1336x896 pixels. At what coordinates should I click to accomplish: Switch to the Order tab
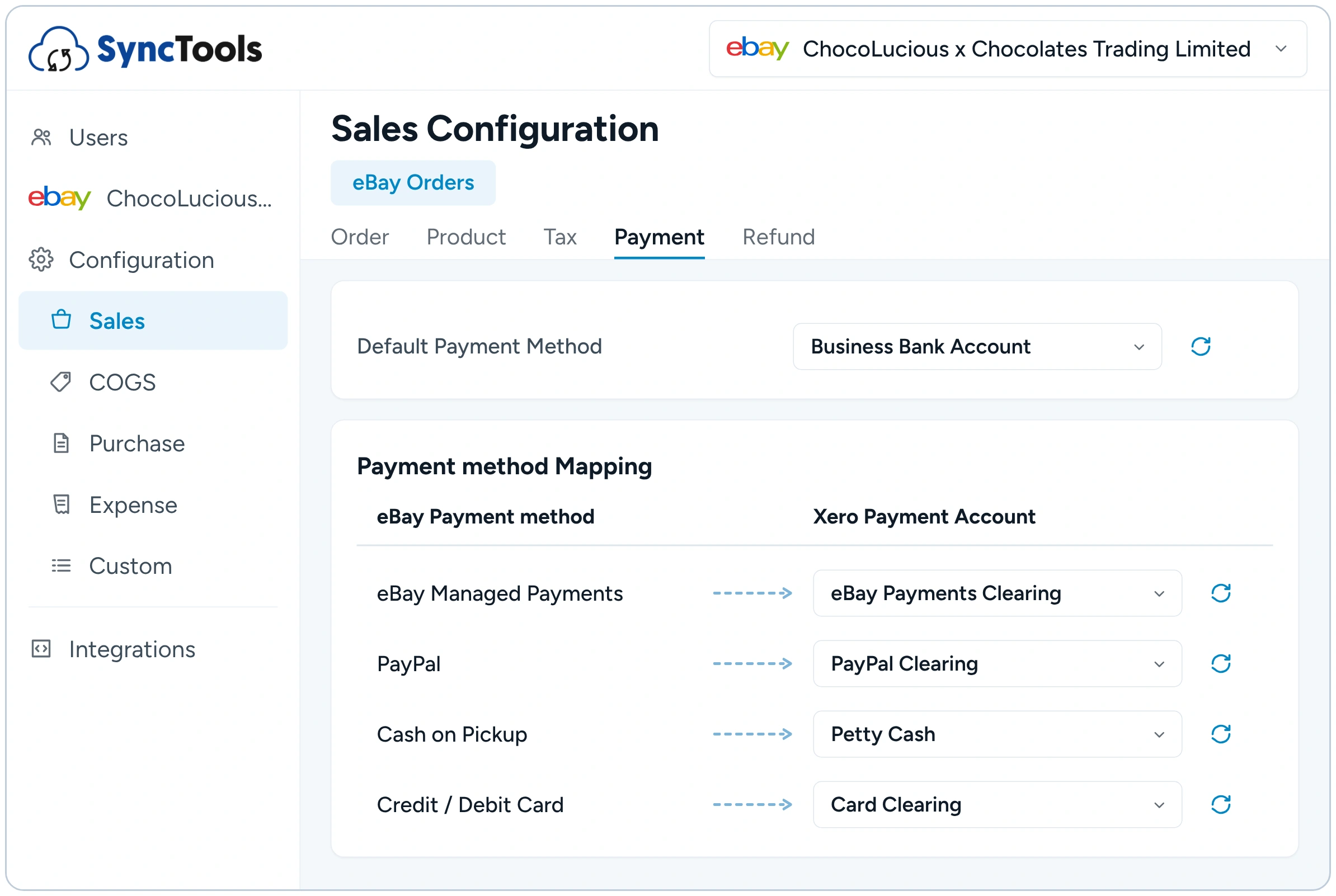(360, 237)
